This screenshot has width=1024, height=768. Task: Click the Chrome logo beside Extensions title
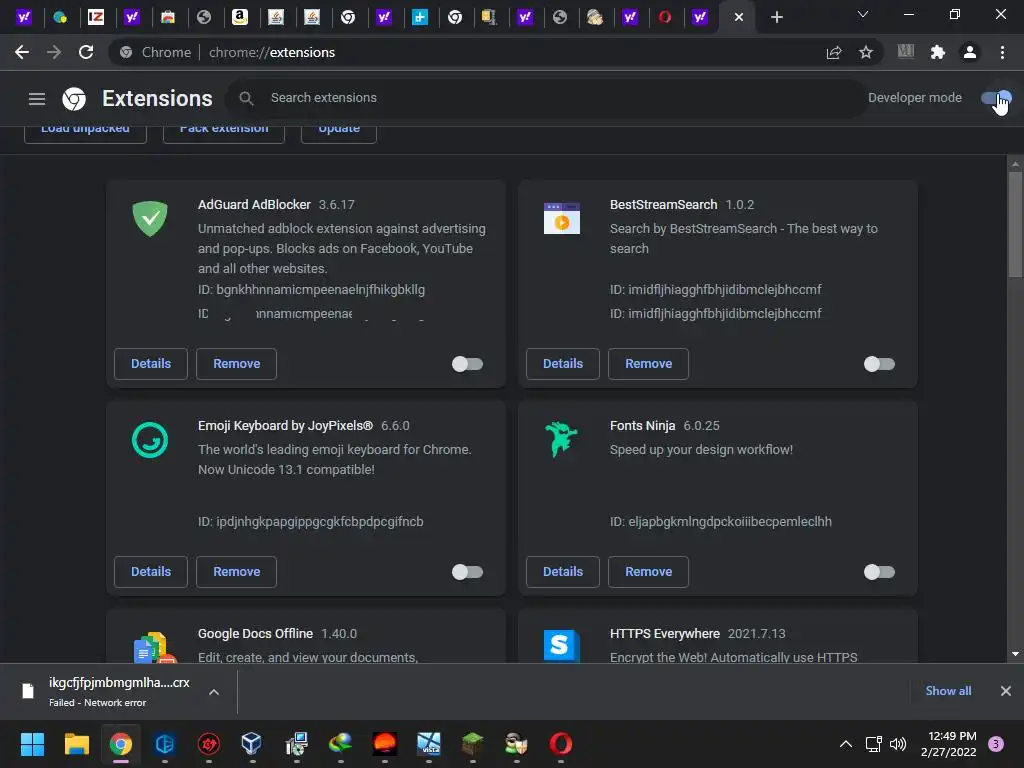point(74,99)
